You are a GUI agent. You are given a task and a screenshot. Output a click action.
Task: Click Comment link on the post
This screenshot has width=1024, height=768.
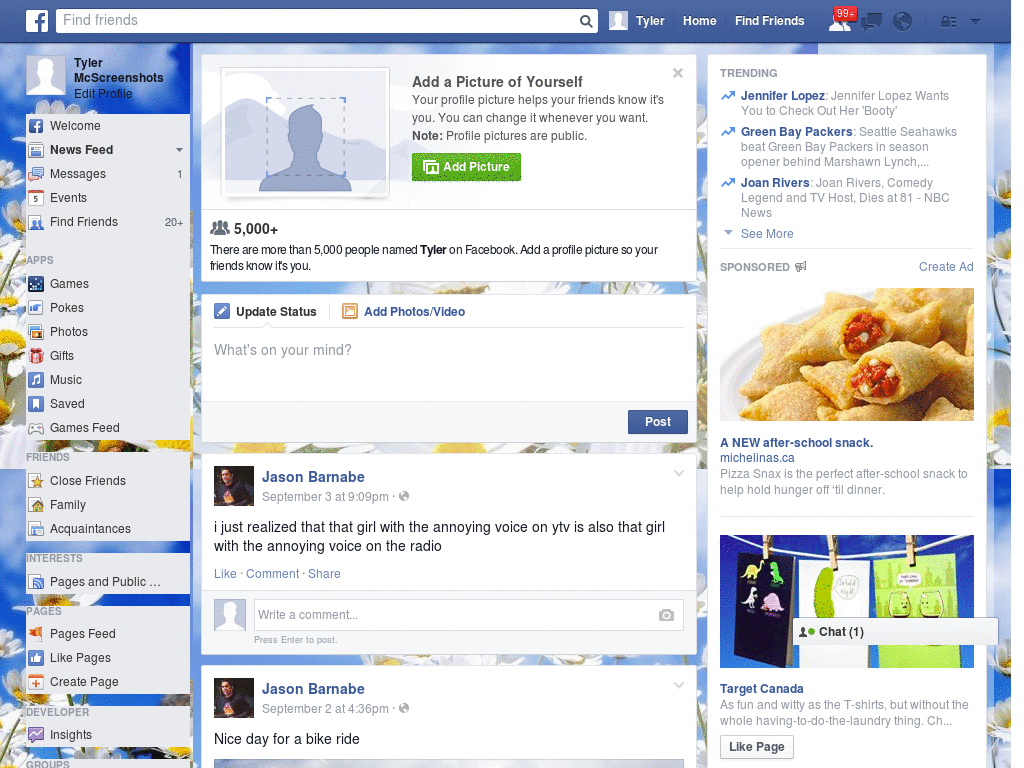[272, 574]
